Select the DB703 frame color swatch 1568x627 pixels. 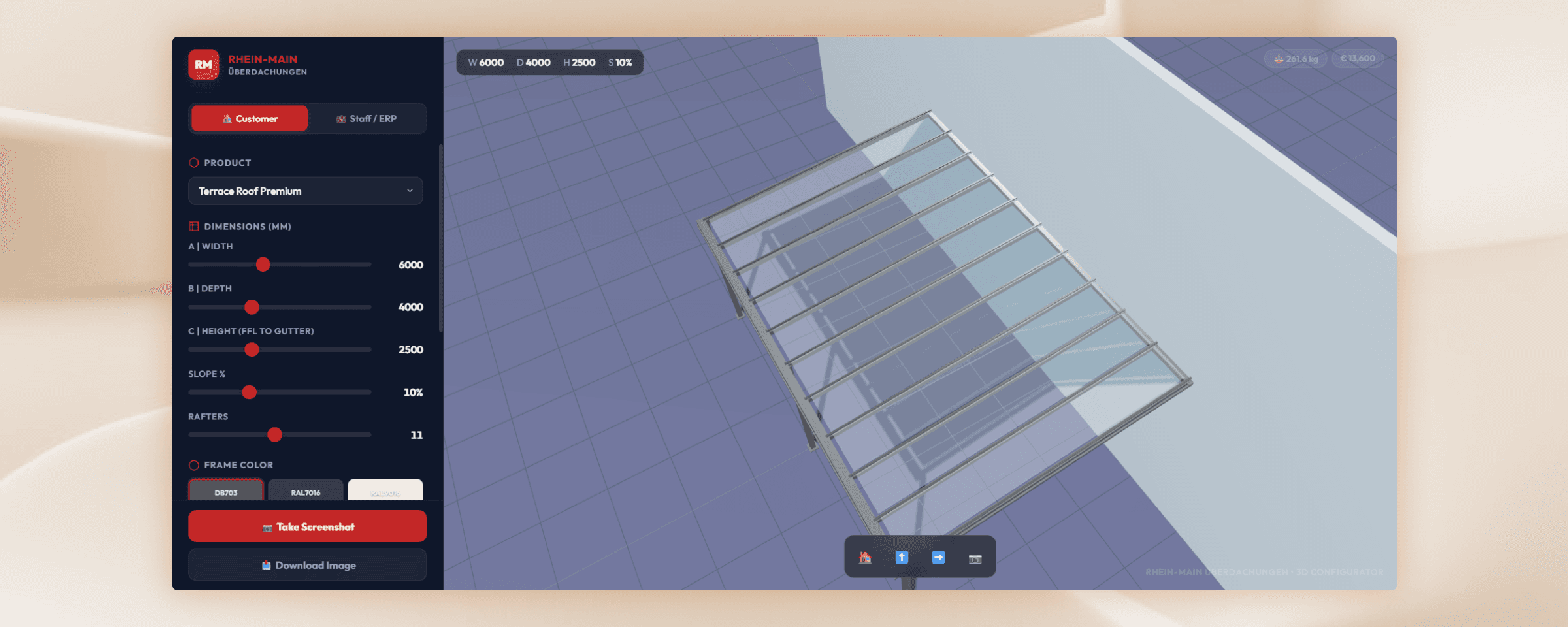click(226, 490)
